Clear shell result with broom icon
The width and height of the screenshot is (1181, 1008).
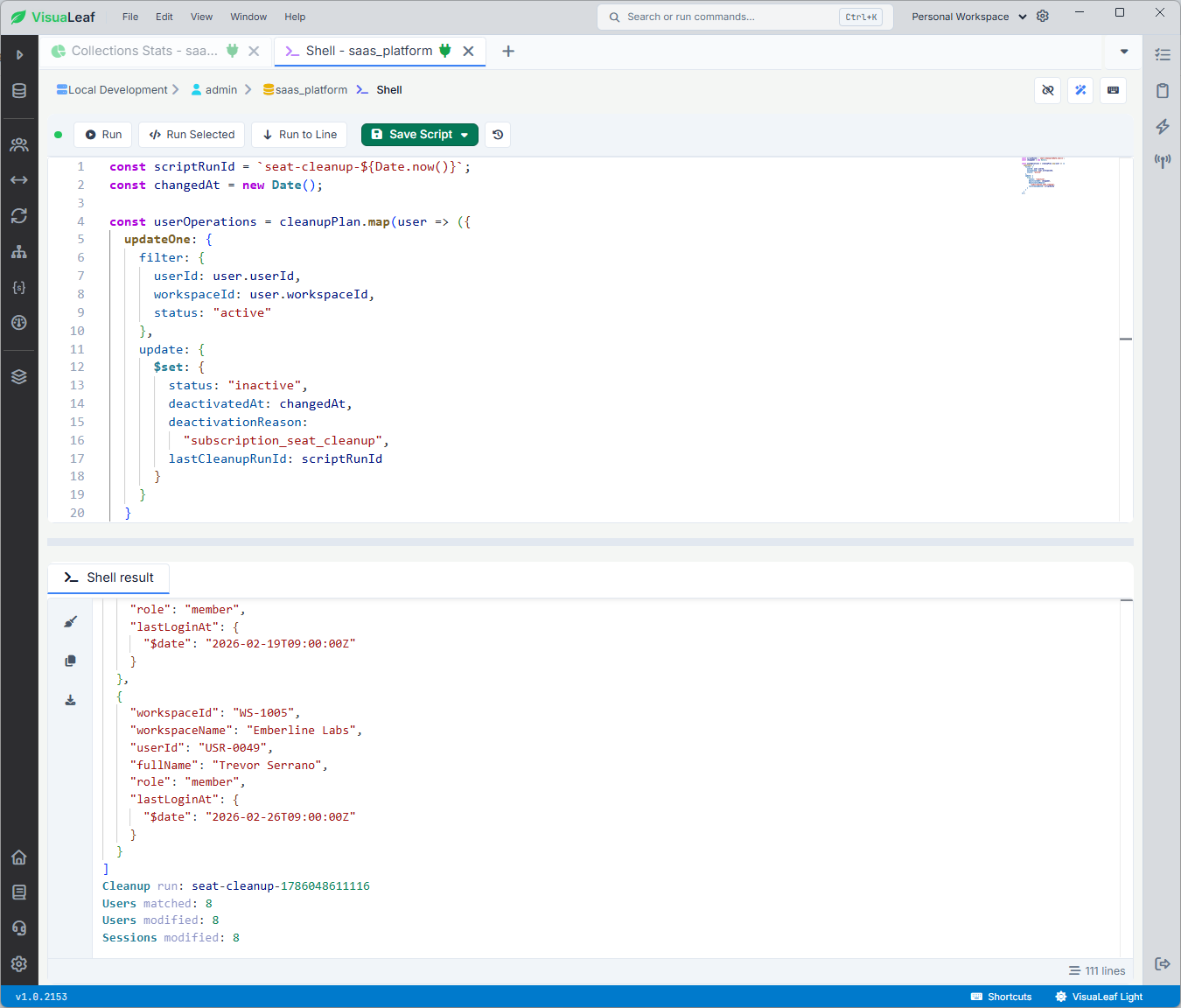[71, 622]
